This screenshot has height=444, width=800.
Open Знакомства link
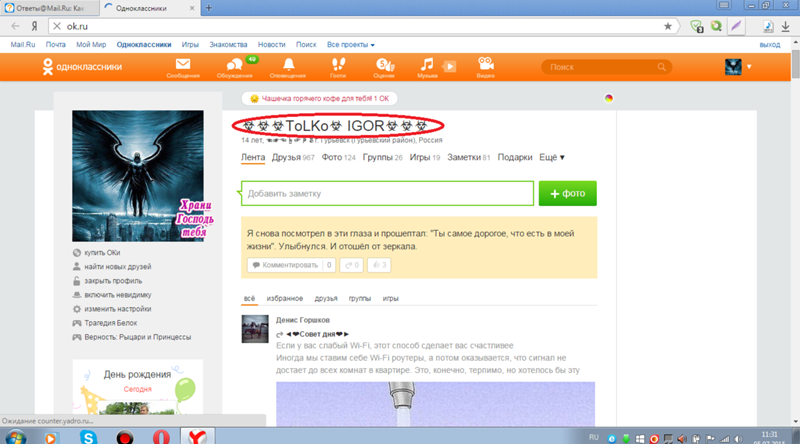coord(228,44)
